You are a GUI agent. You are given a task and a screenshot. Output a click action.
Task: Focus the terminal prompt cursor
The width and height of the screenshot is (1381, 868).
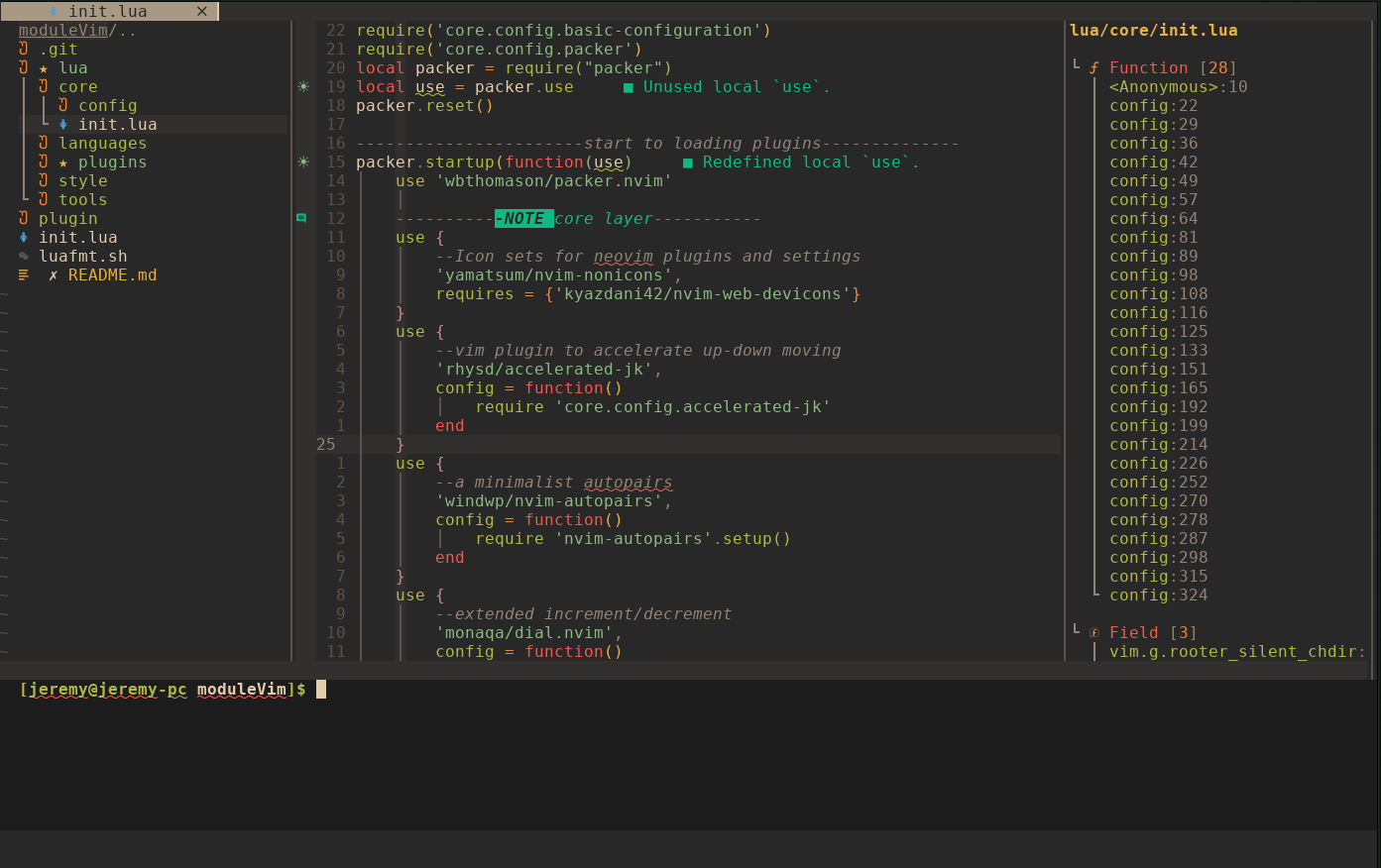321,690
